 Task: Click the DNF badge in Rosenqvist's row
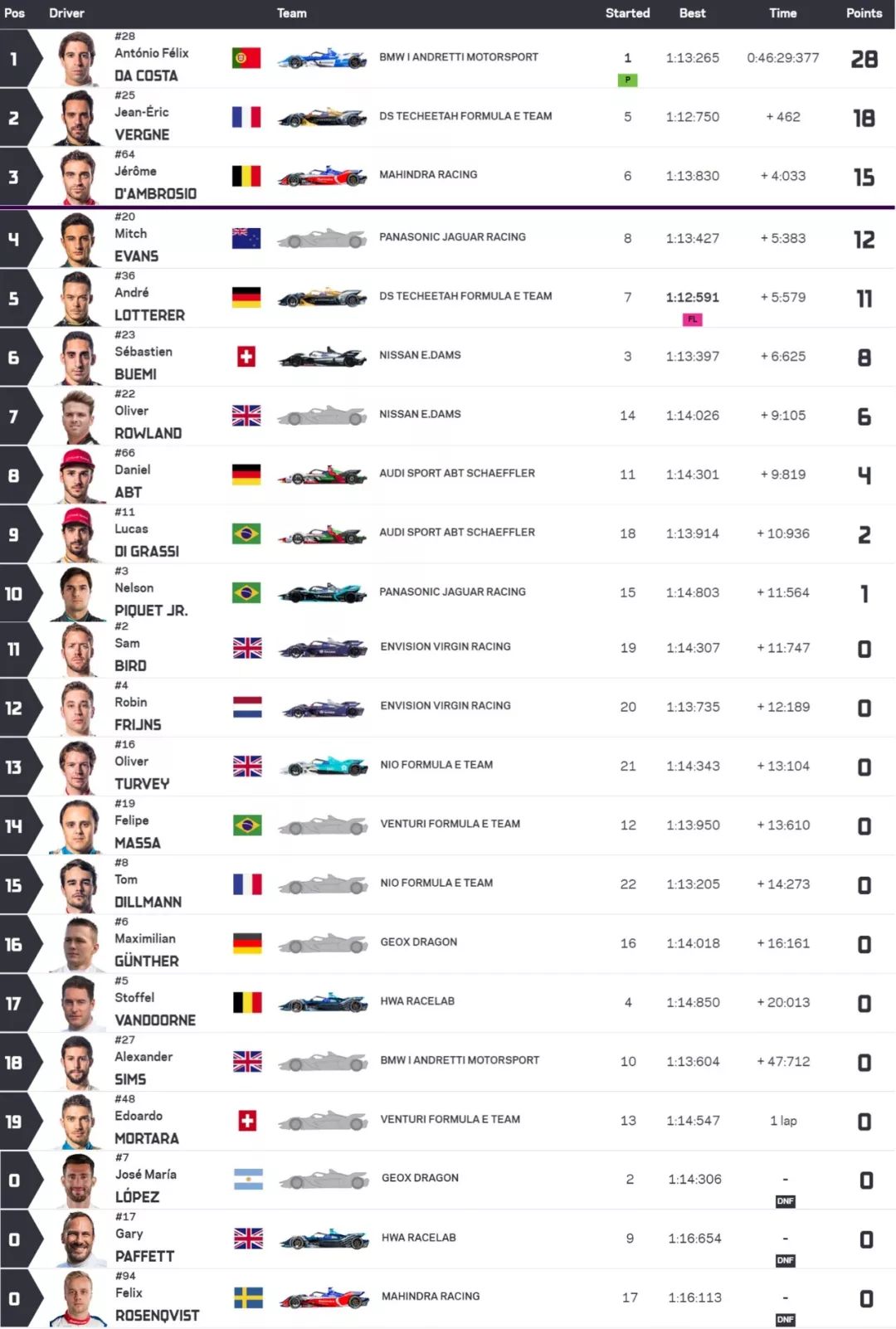pos(785,1319)
